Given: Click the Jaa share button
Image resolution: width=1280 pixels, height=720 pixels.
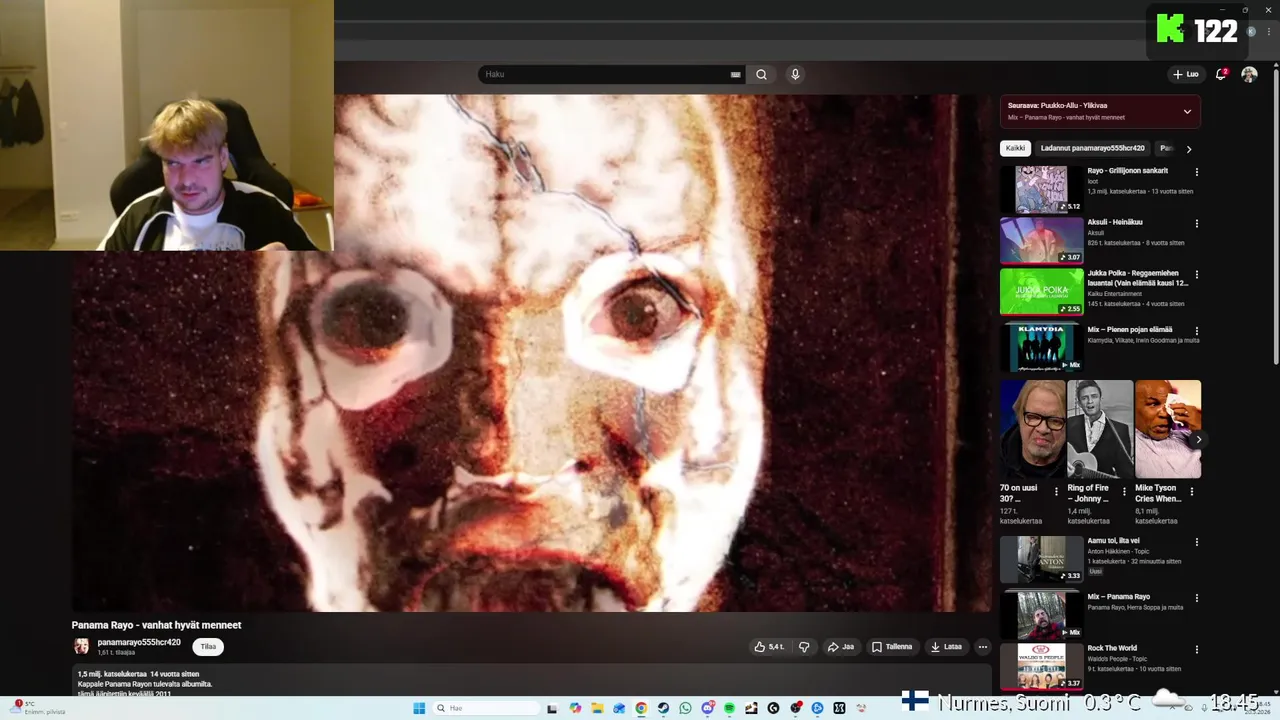Looking at the screenshot, I should tap(840, 647).
